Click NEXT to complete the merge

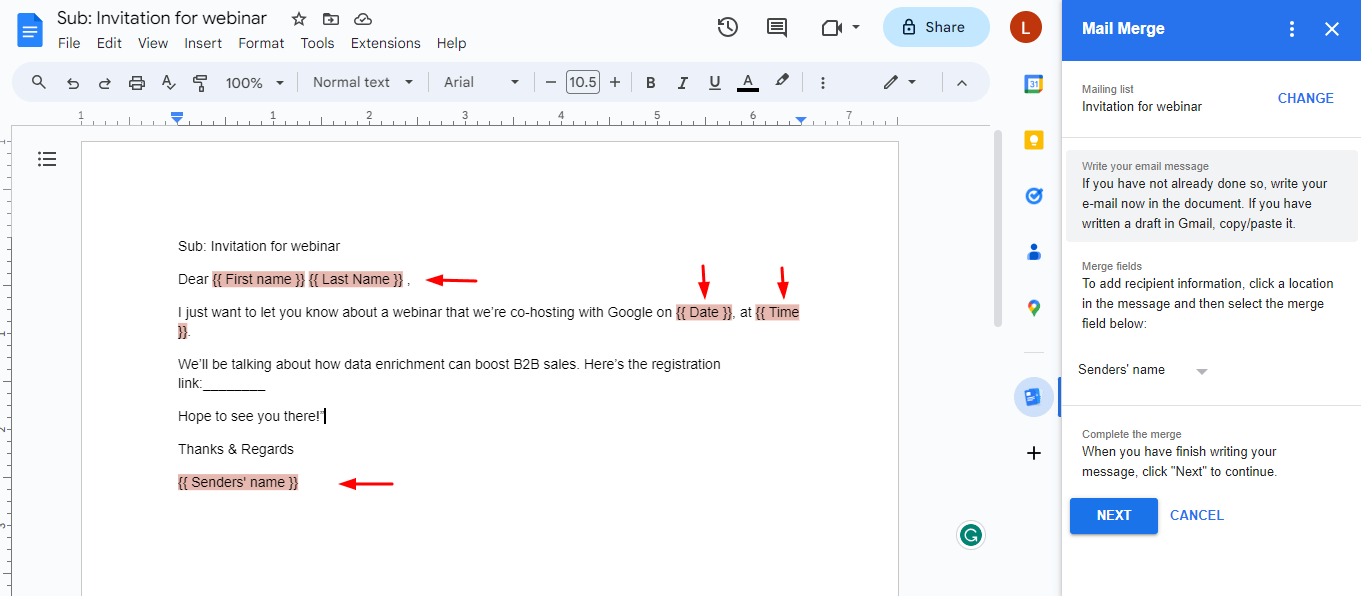tap(1113, 515)
